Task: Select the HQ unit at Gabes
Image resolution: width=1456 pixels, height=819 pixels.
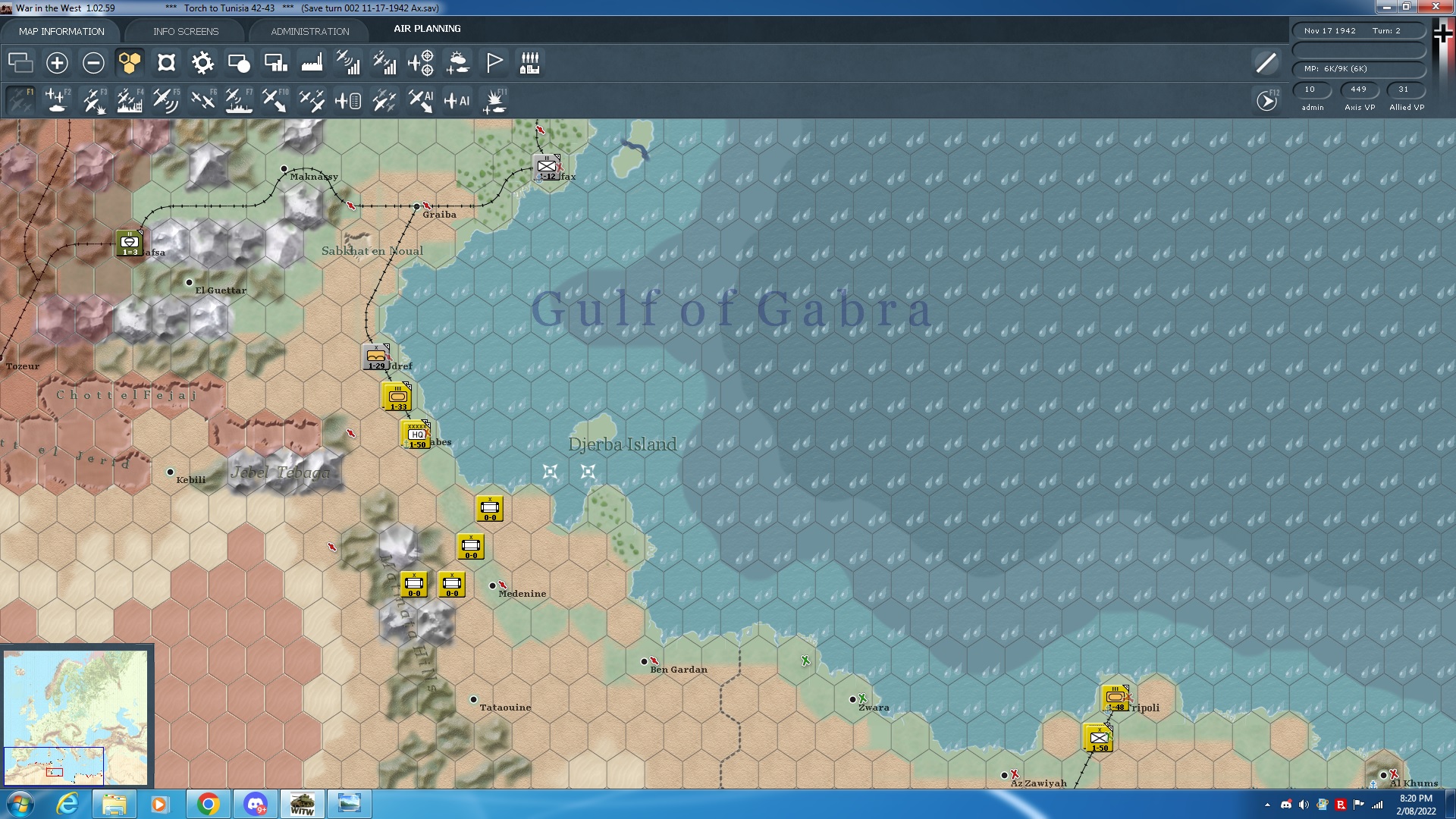Action: (416, 435)
